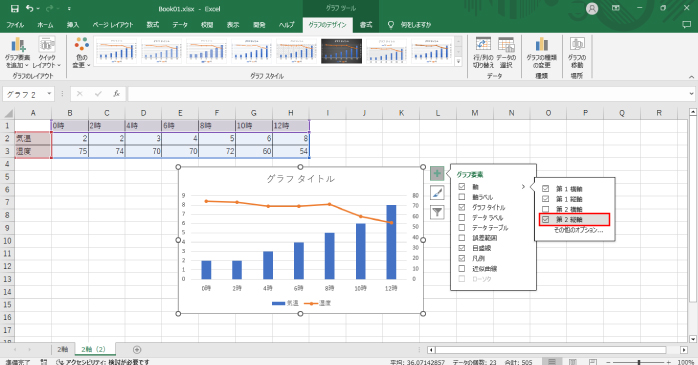The width and height of the screenshot is (698, 365).
Task: Click the Tell Me lightbulb search
Action: point(391,25)
